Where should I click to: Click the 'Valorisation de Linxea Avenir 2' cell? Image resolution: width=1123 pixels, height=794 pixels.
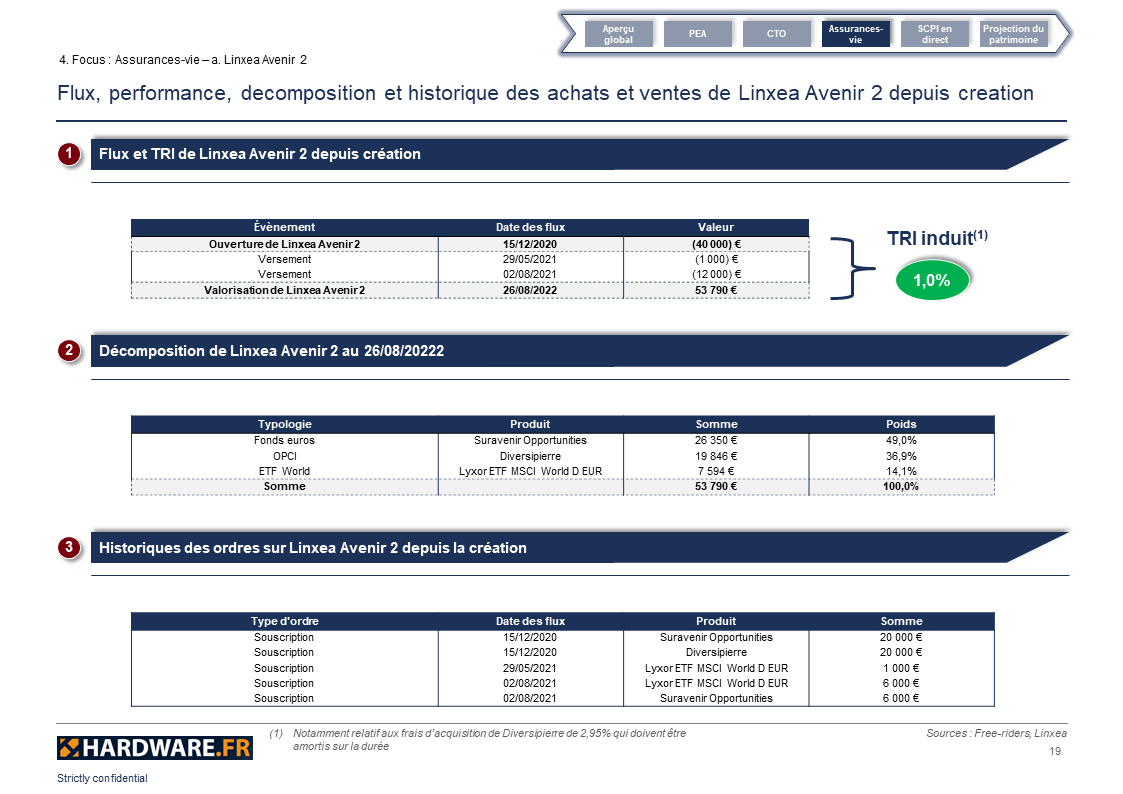tap(284, 290)
